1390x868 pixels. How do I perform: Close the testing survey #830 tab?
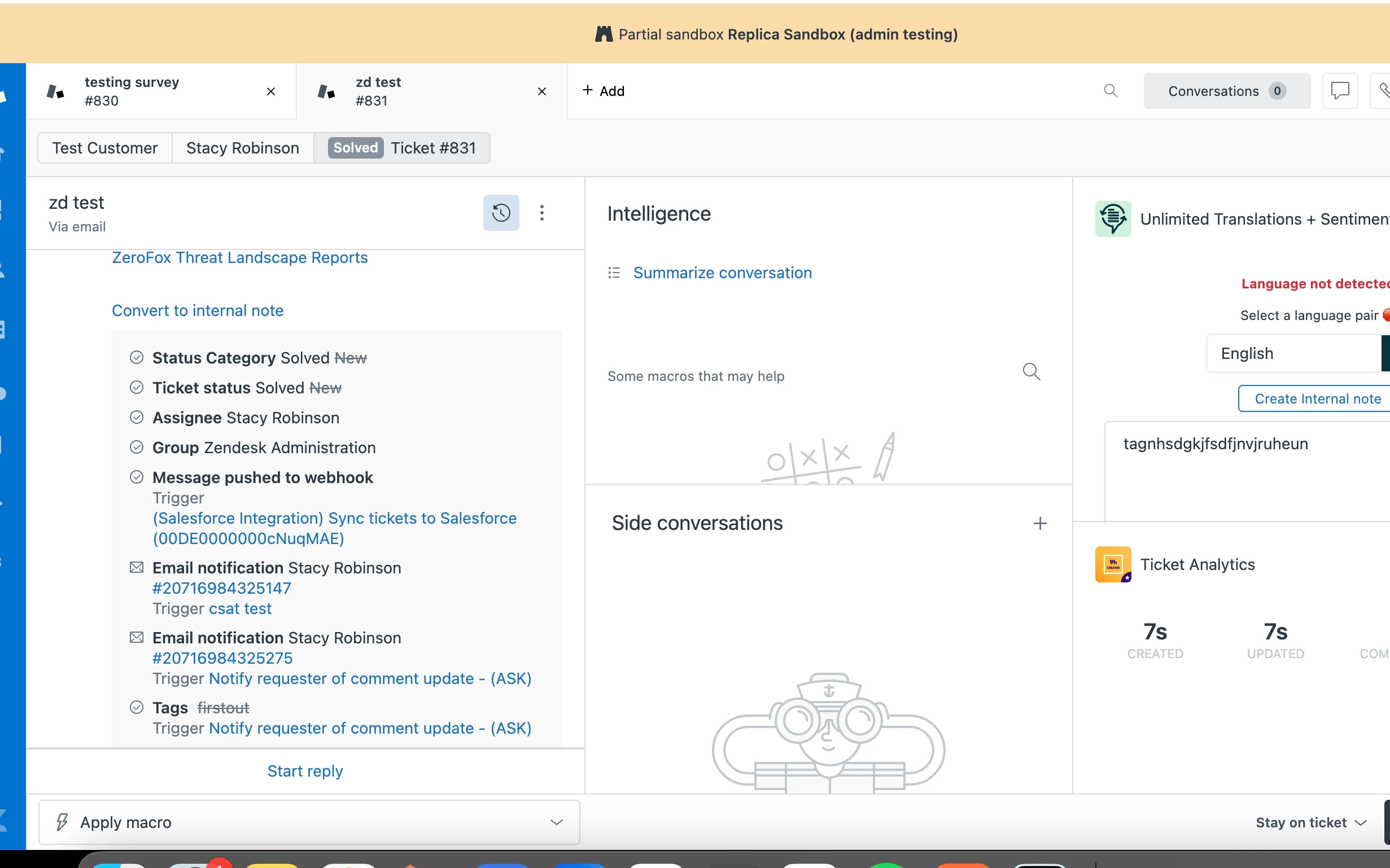coord(271,91)
